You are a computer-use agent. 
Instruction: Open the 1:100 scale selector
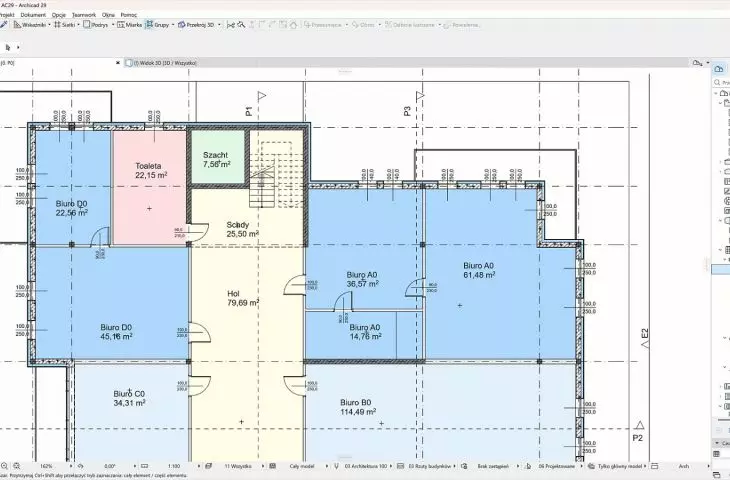(x=174, y=466)
